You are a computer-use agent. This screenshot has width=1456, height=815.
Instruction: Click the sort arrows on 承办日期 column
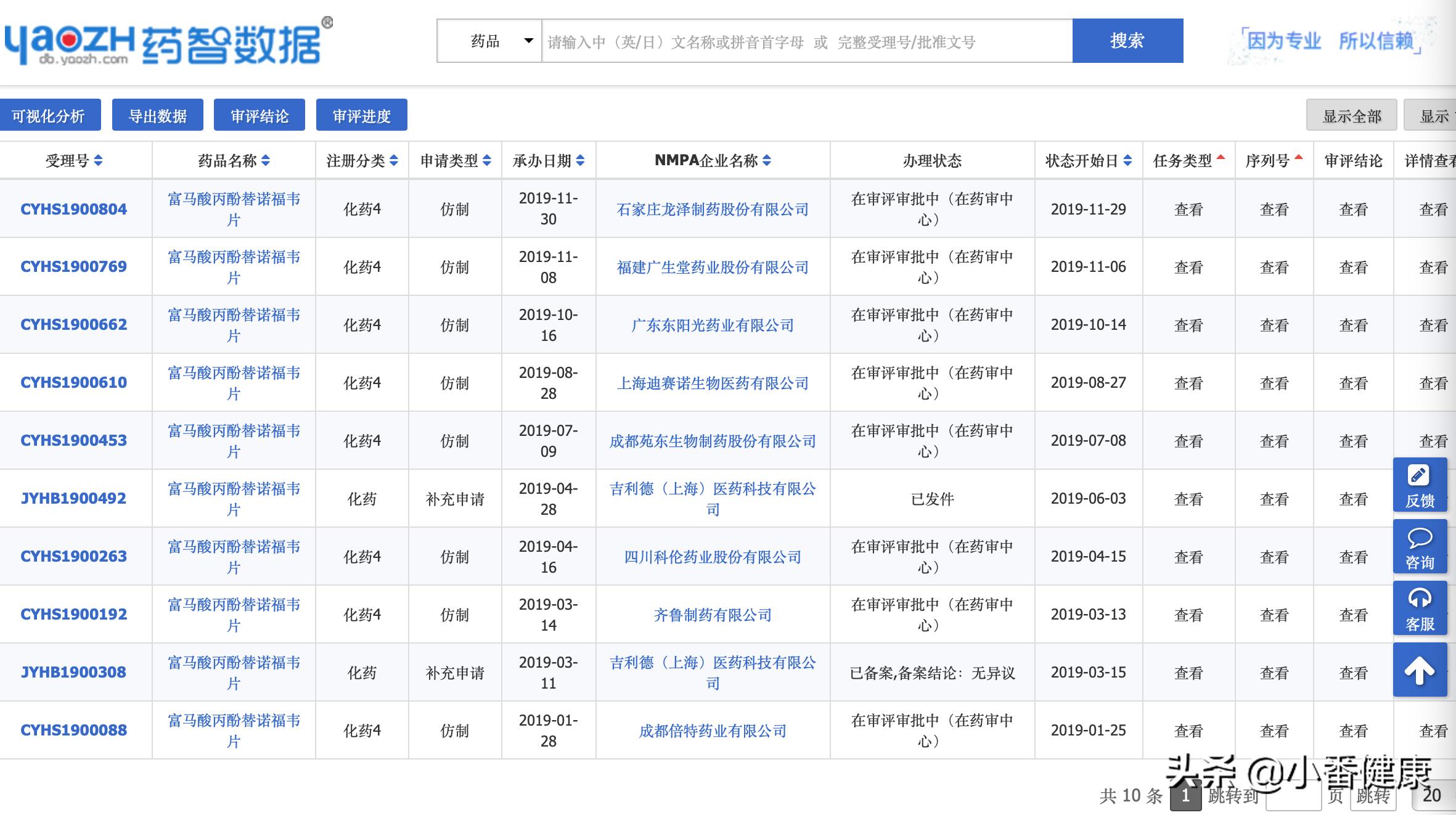579,160
